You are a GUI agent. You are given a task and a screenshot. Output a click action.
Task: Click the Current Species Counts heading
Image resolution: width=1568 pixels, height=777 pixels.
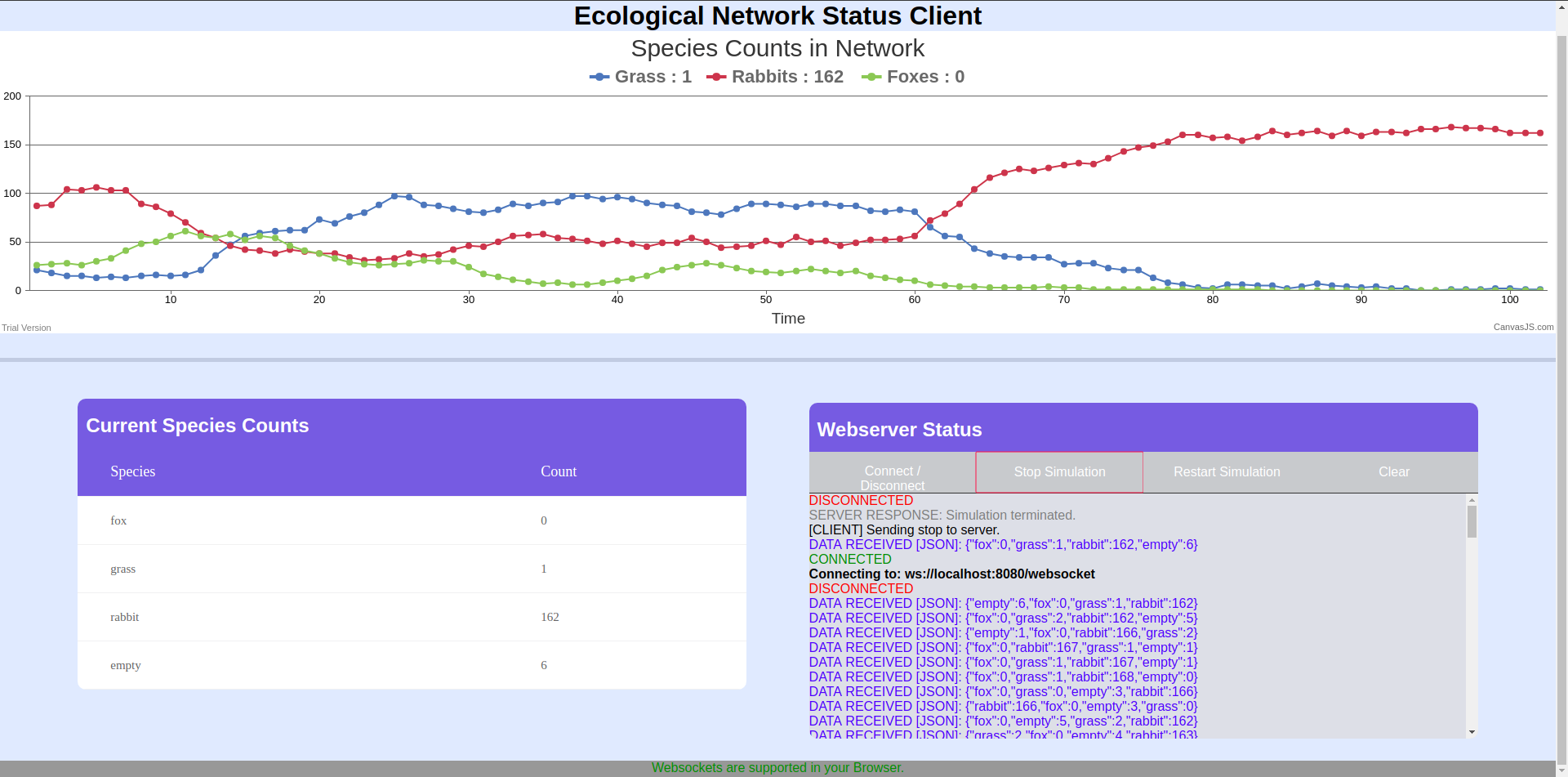pyautogui.click(x=198, y=426)
